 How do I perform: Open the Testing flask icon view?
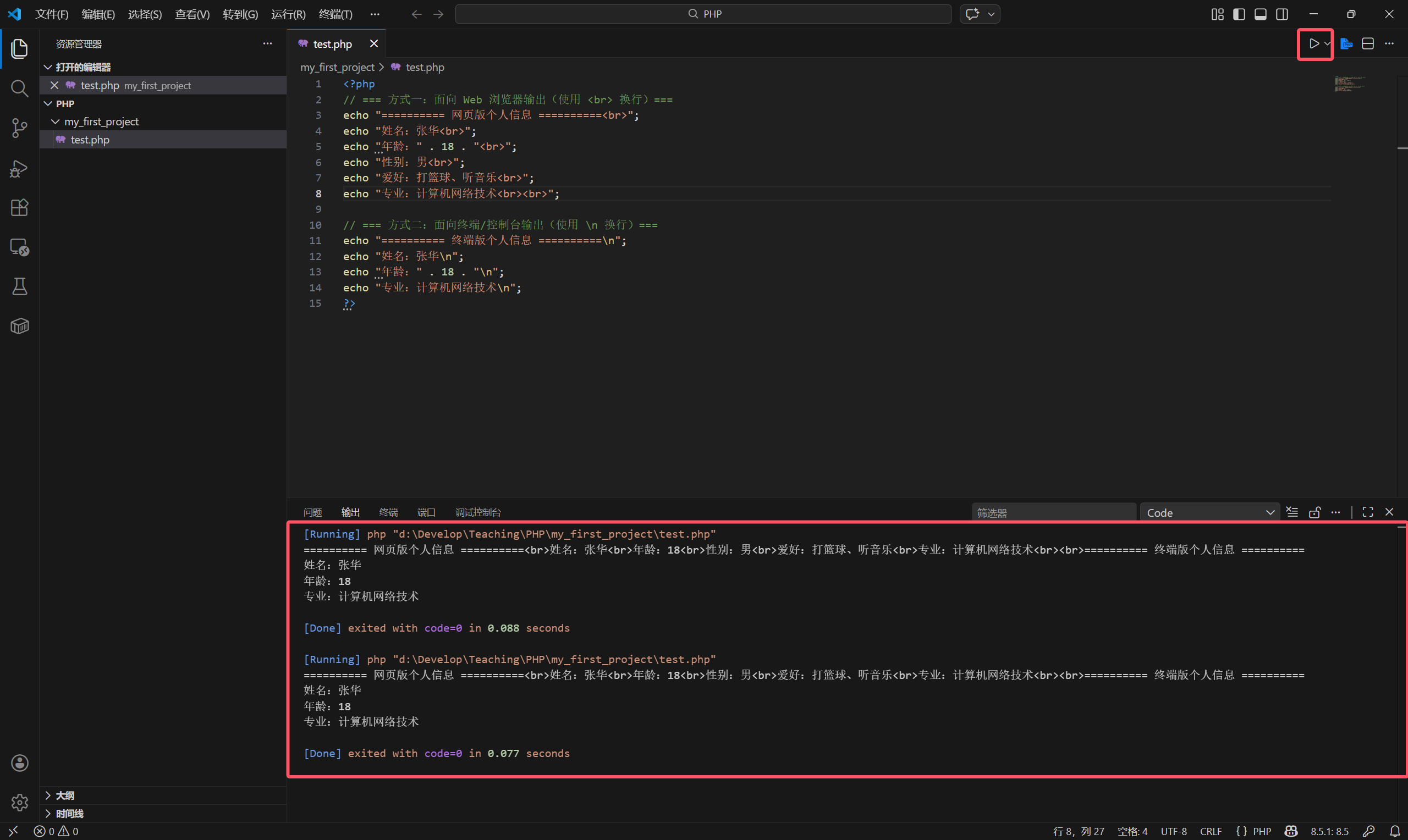[x=19, y=286]
